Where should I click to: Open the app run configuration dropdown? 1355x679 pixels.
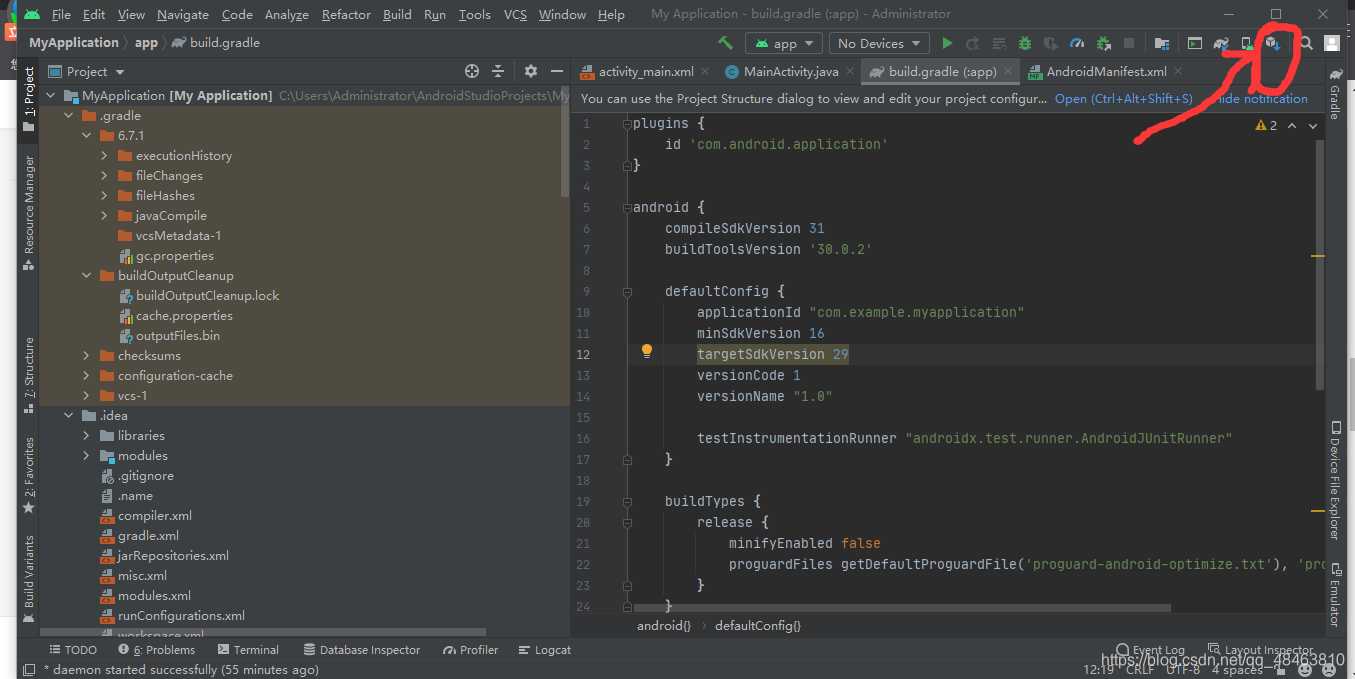click(784, 43)
